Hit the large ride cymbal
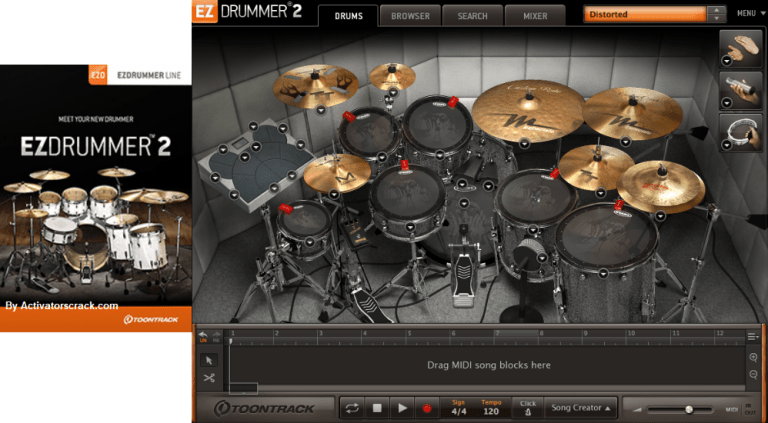This screenshot has width=768, height=423. [x=528, y=110]
